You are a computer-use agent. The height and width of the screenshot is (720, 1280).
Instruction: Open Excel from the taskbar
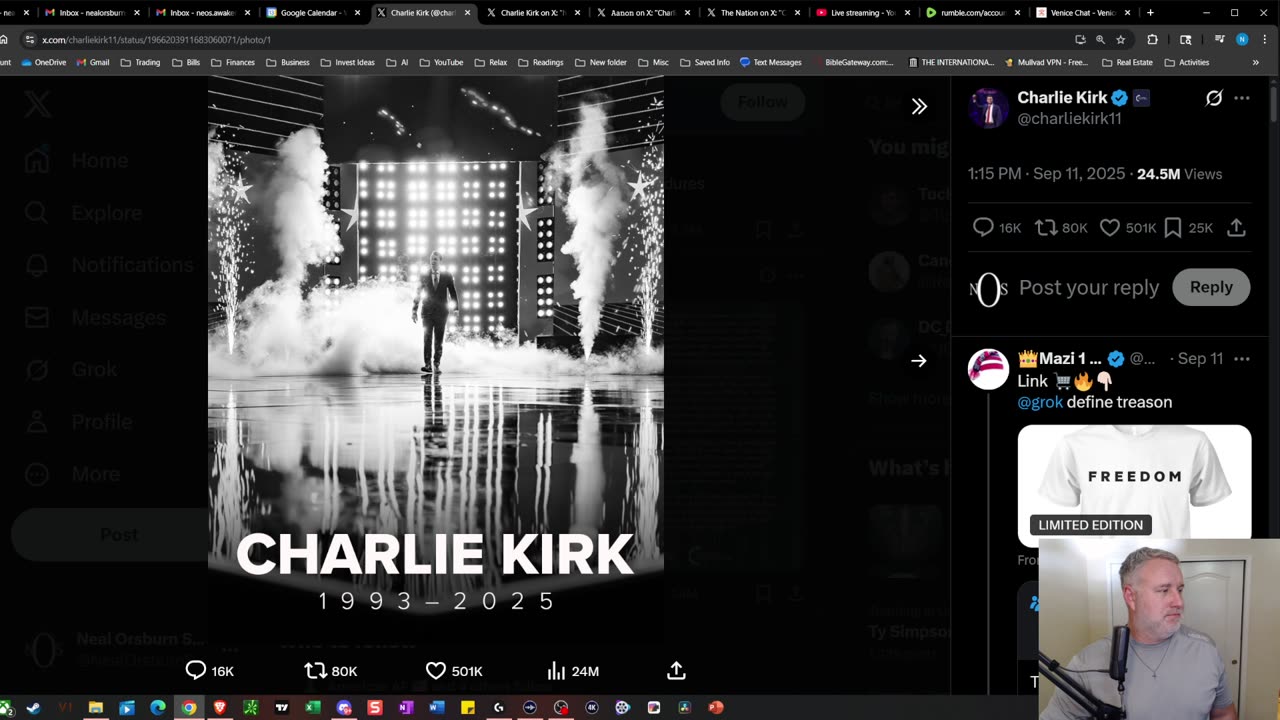tap(312, 707)
